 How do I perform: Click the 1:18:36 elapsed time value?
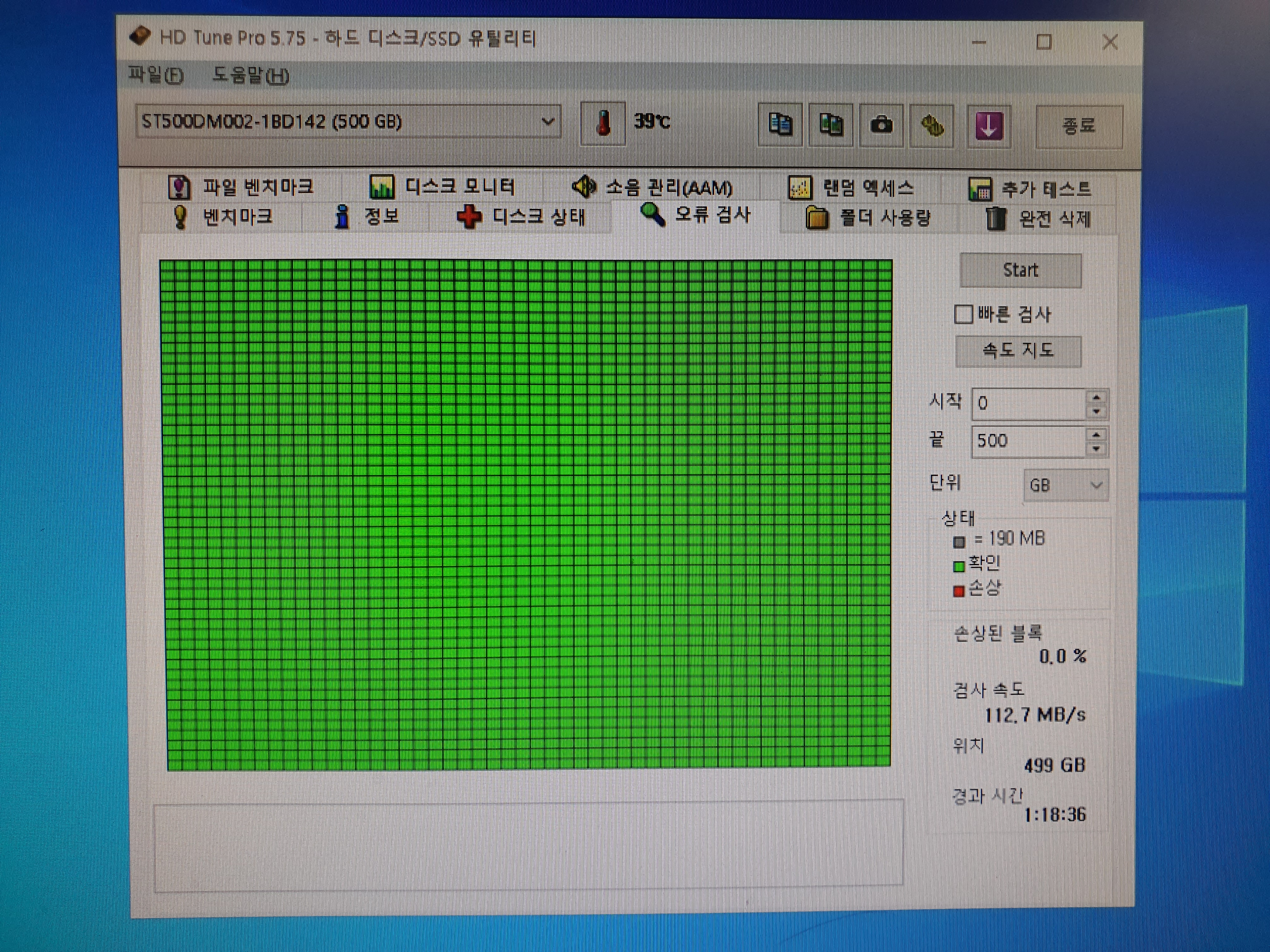[1055, 815]
